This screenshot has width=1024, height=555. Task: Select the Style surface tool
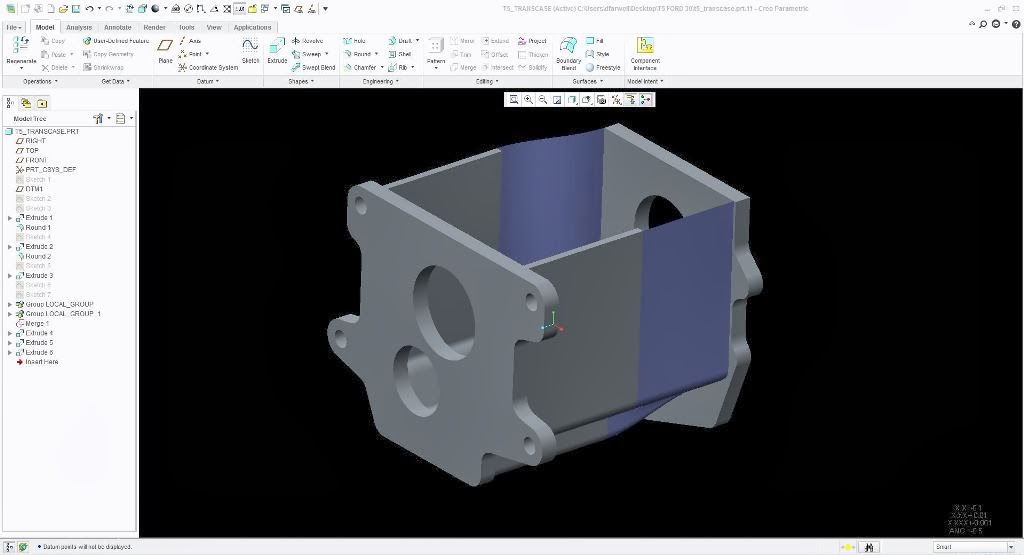coord(598,54)
